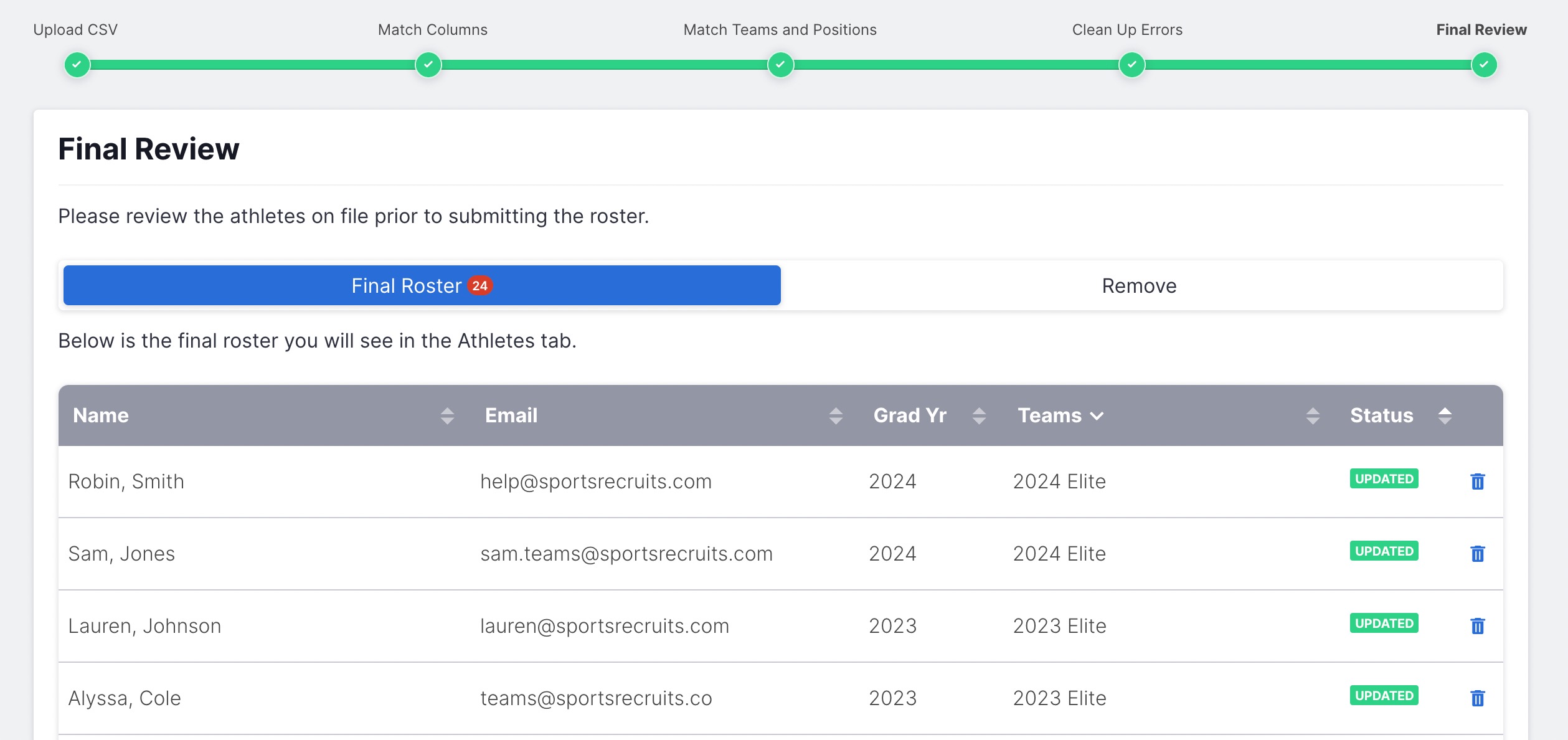Image resolution: width=1568 pixels, height=740 pixels.
Task: Remove Lauren, Johnson using trash icon
Action: point(1477,626)
